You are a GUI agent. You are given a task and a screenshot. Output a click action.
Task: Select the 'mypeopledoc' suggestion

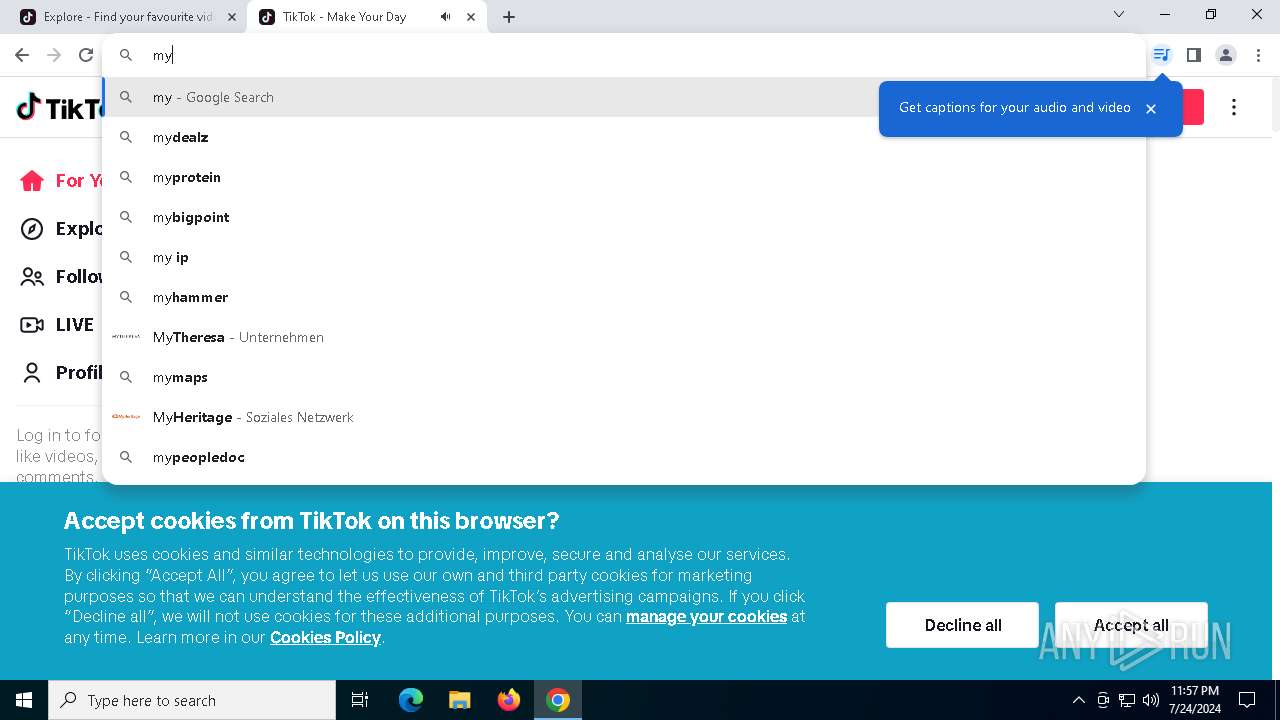tap(624, 457)
